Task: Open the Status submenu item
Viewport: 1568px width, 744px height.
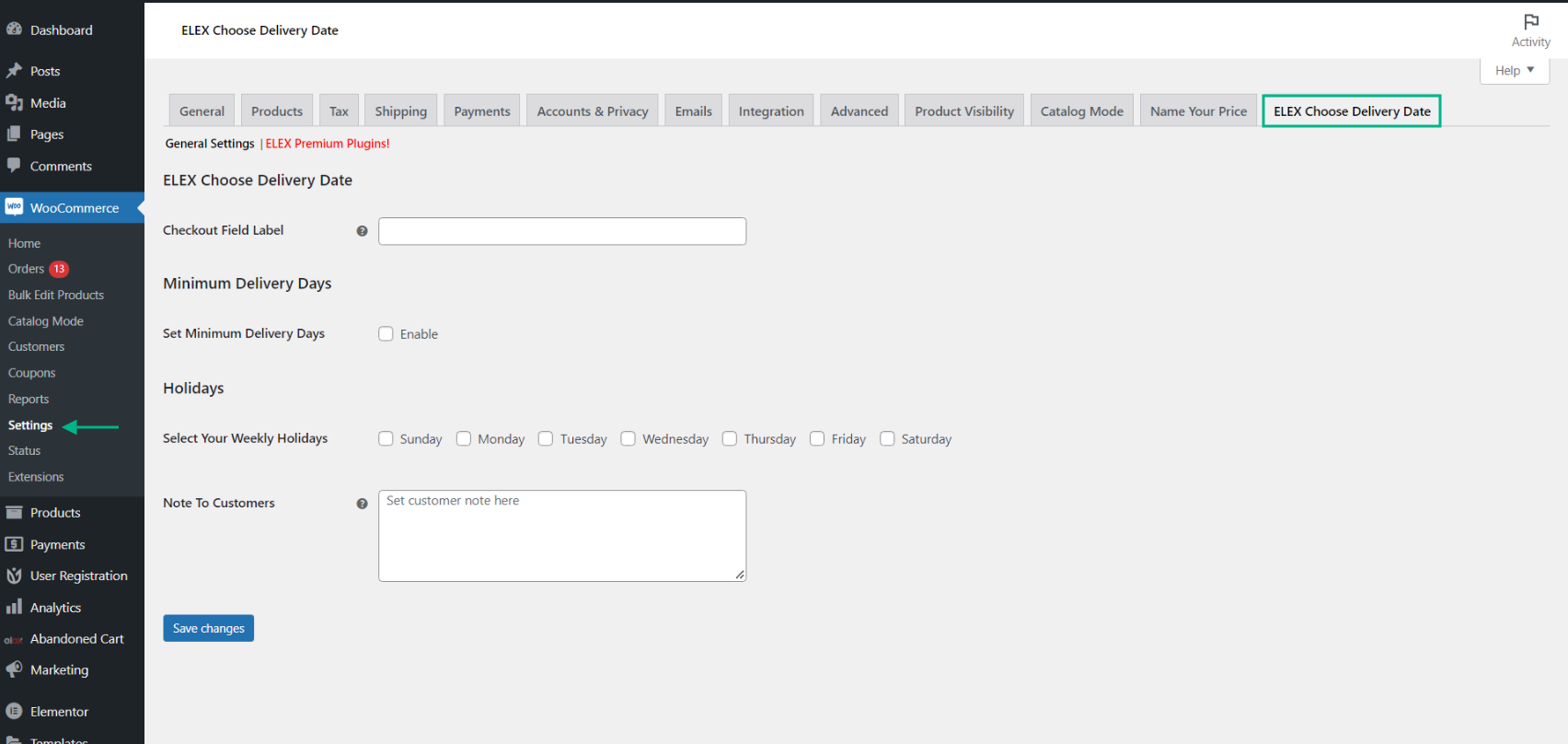Action: click(25, 450)
